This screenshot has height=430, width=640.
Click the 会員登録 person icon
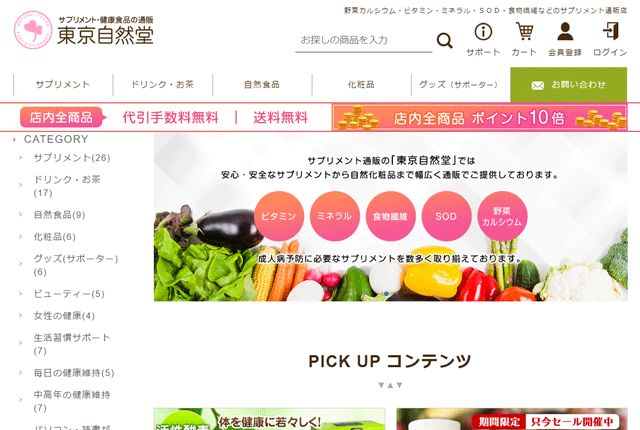pyautogui.click(x=565, y=31)
